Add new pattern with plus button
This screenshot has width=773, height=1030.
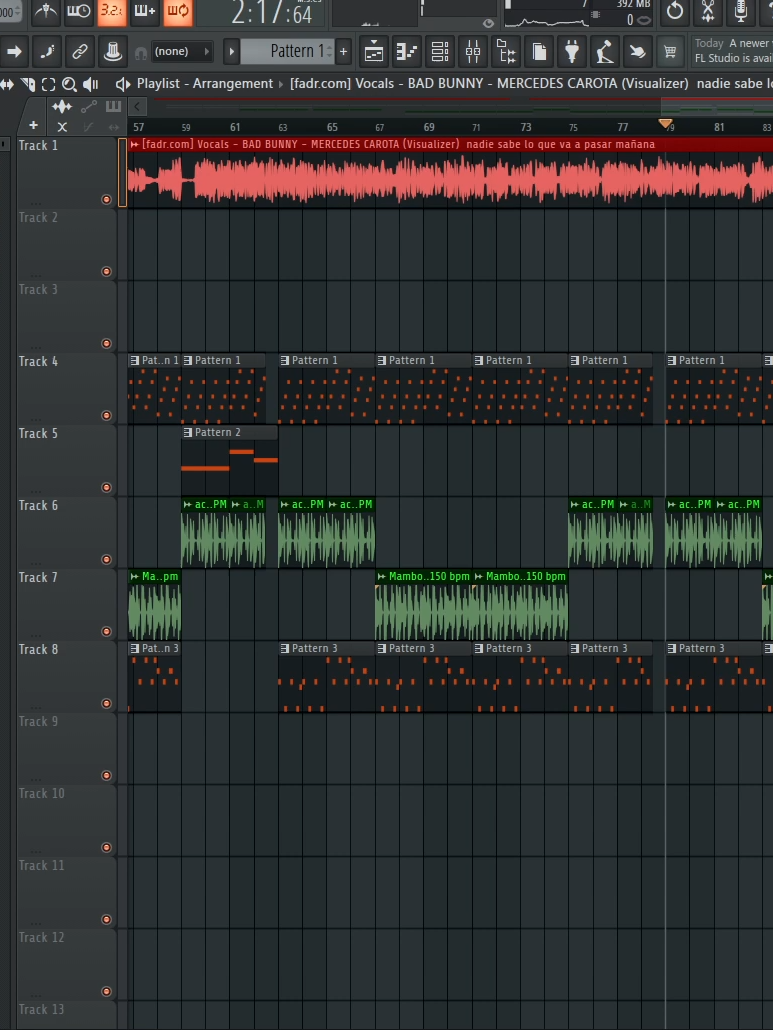coord(343,51)
